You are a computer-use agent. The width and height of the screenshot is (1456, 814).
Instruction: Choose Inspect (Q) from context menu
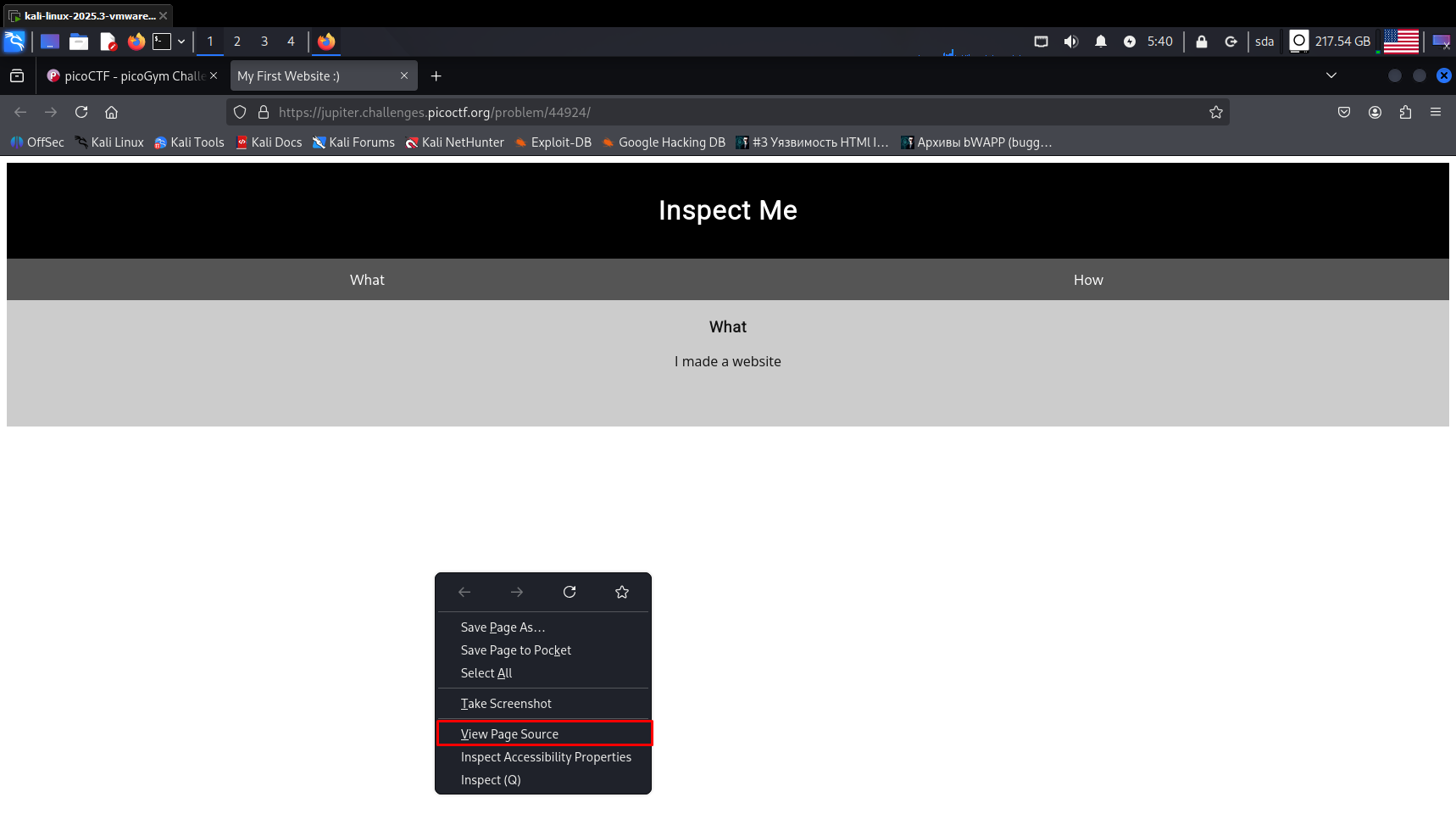(491, 779)
